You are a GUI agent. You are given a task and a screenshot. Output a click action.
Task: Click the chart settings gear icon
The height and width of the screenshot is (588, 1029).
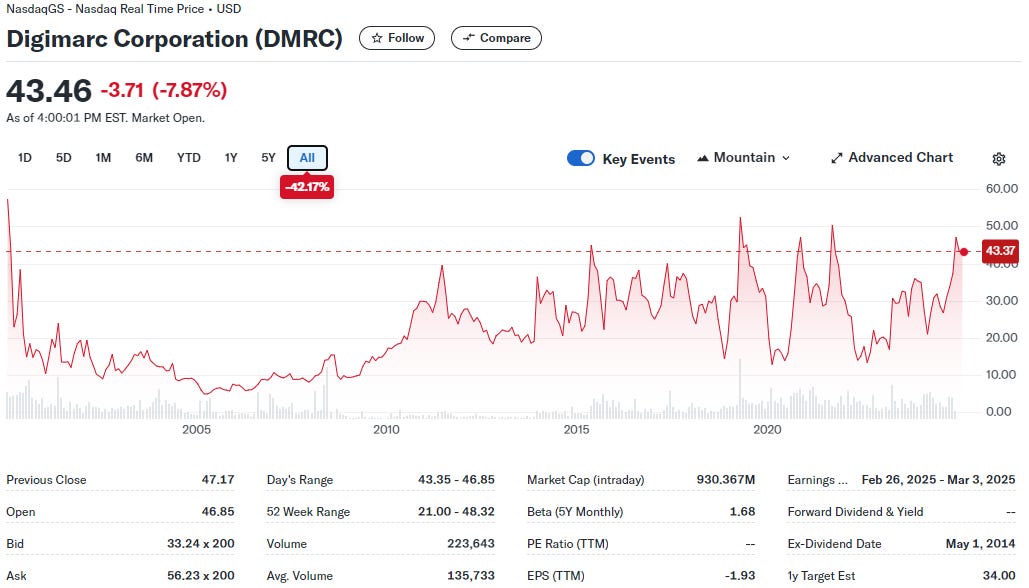[x=998, y=159]
